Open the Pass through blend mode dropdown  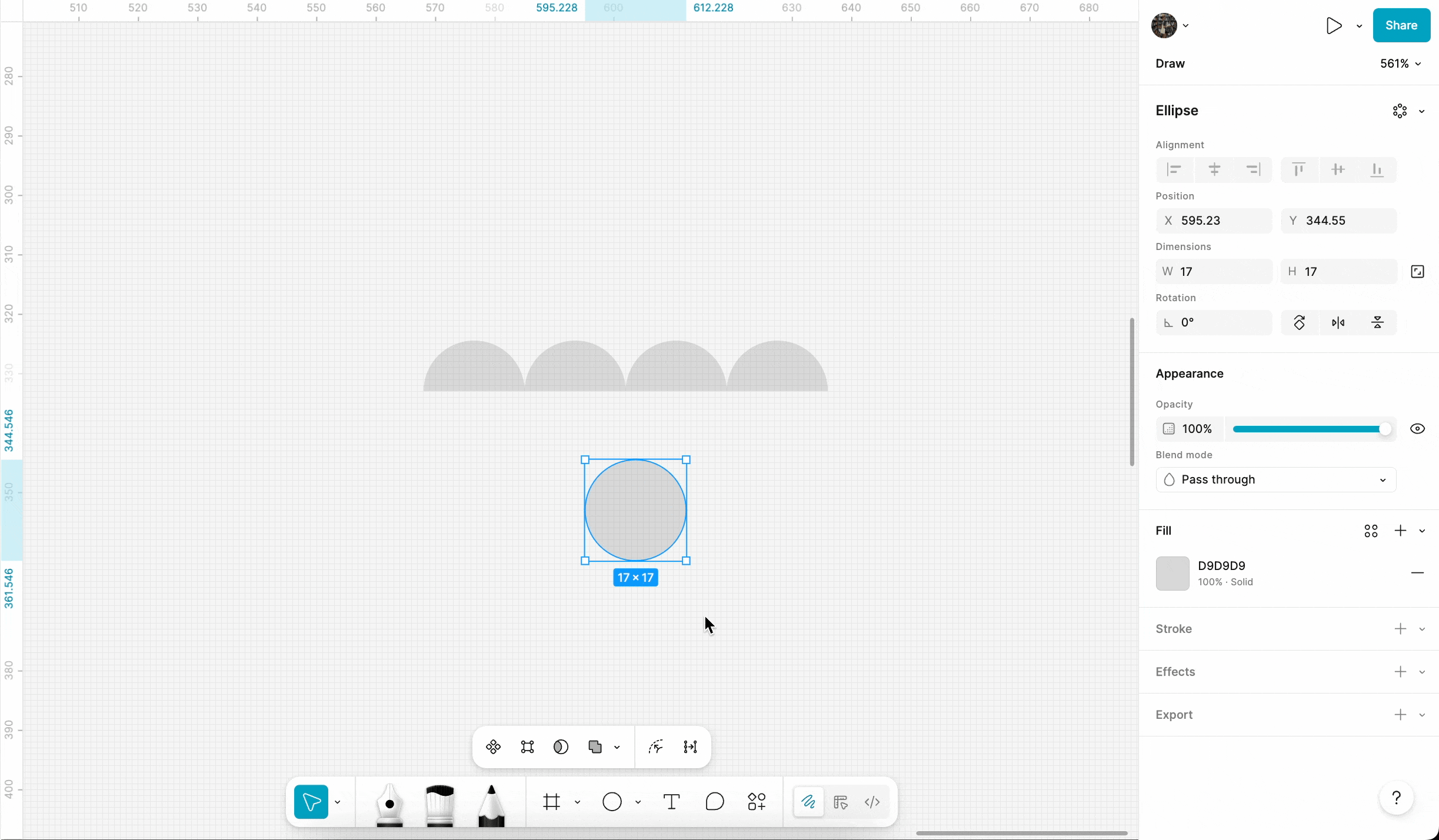point(1275,479)
